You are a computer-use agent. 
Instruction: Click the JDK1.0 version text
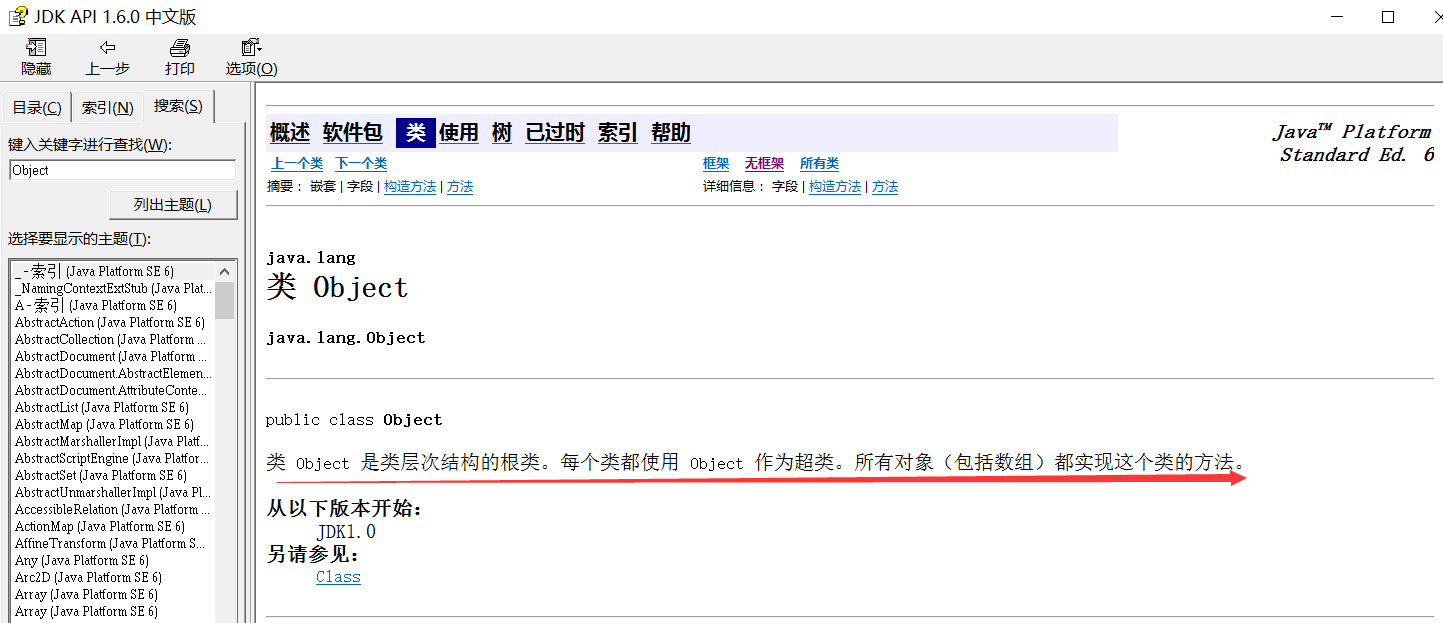point(346,532)
